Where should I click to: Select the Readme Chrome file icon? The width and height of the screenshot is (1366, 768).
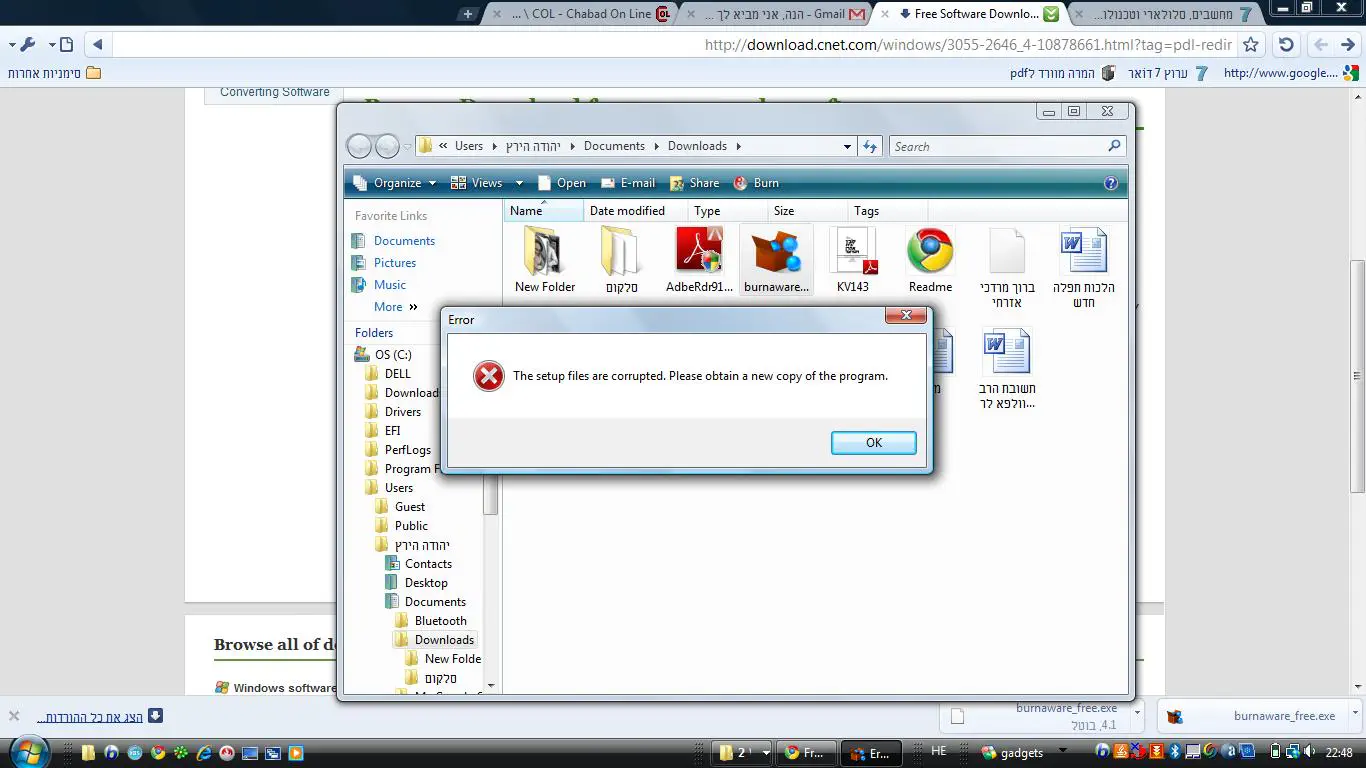tap(930, 254)
